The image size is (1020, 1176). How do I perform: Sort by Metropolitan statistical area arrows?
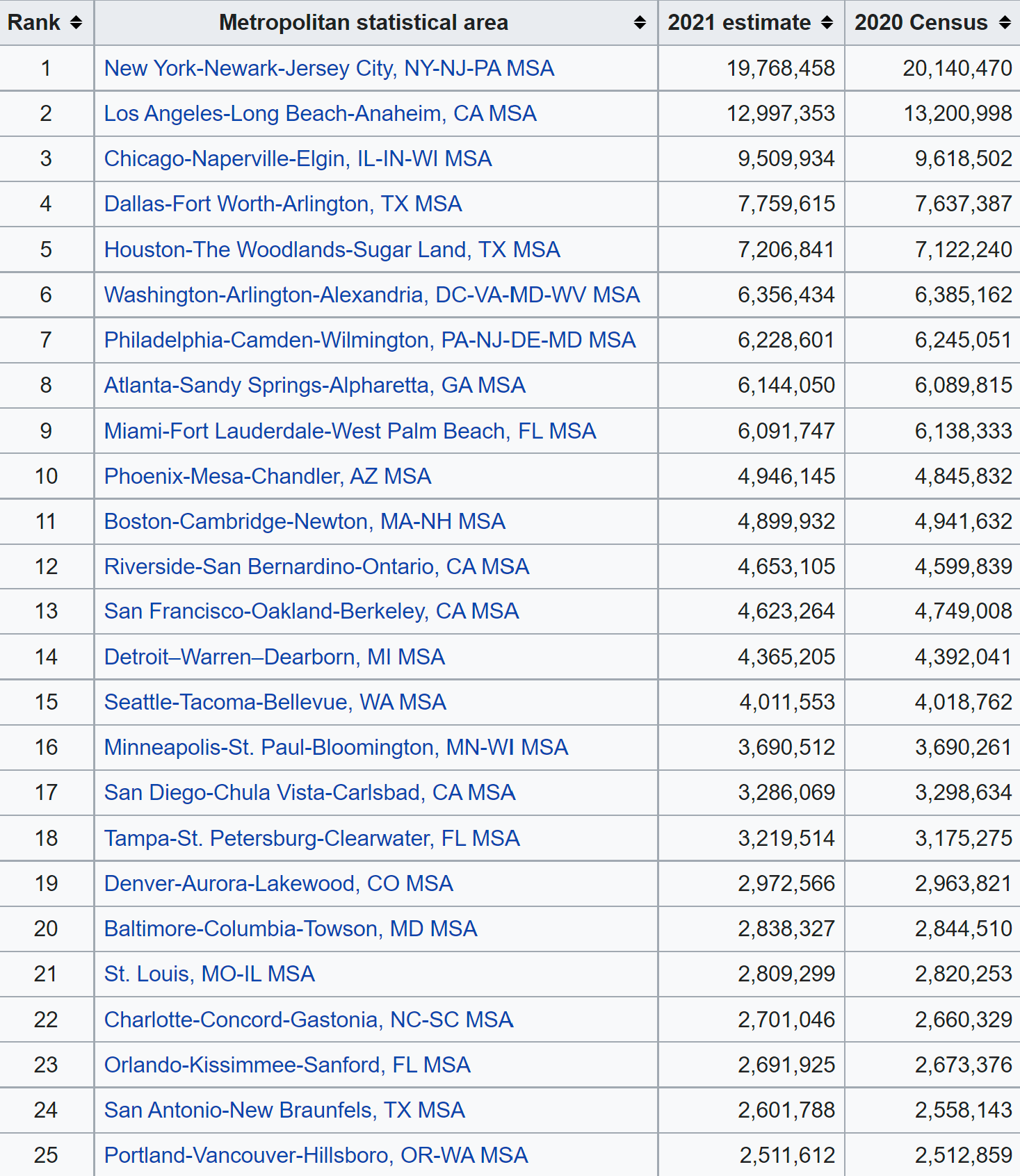[640, 23]
